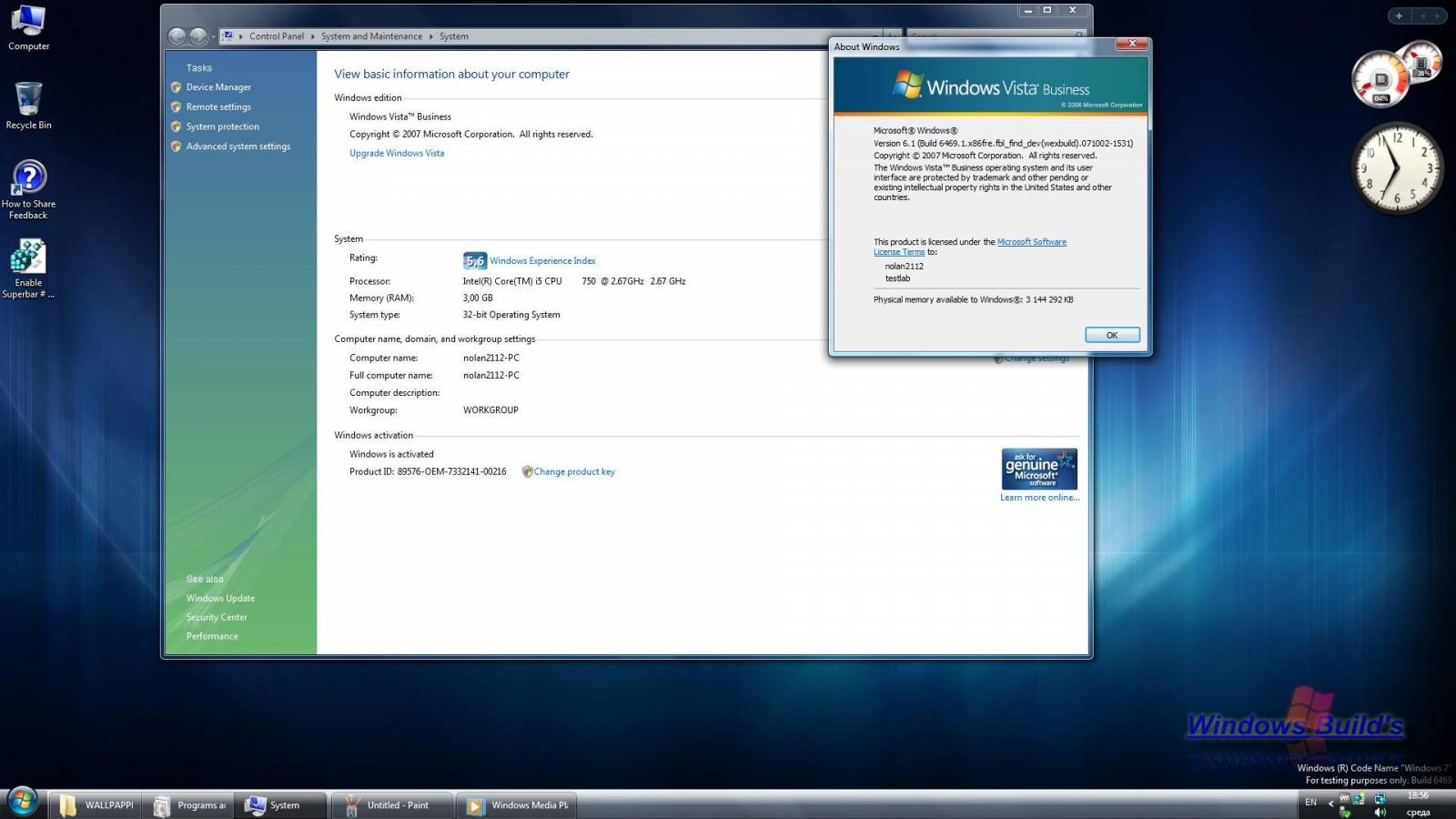Open Learn more online link
Image resolution: width=1456 pixels, height=819 pixels.
point(1039,498)
